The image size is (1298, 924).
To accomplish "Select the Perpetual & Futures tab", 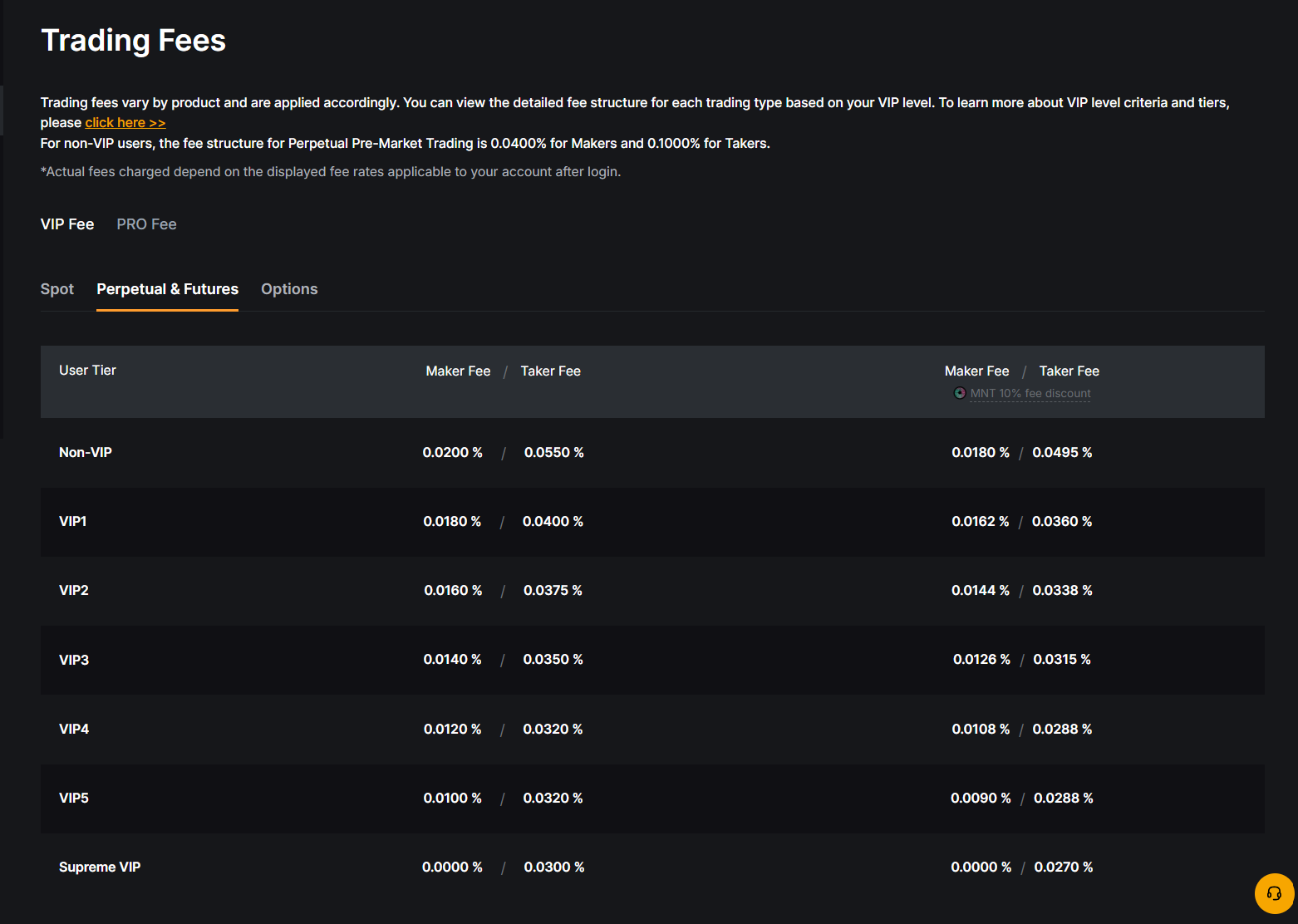I will [x=167, y=289].
